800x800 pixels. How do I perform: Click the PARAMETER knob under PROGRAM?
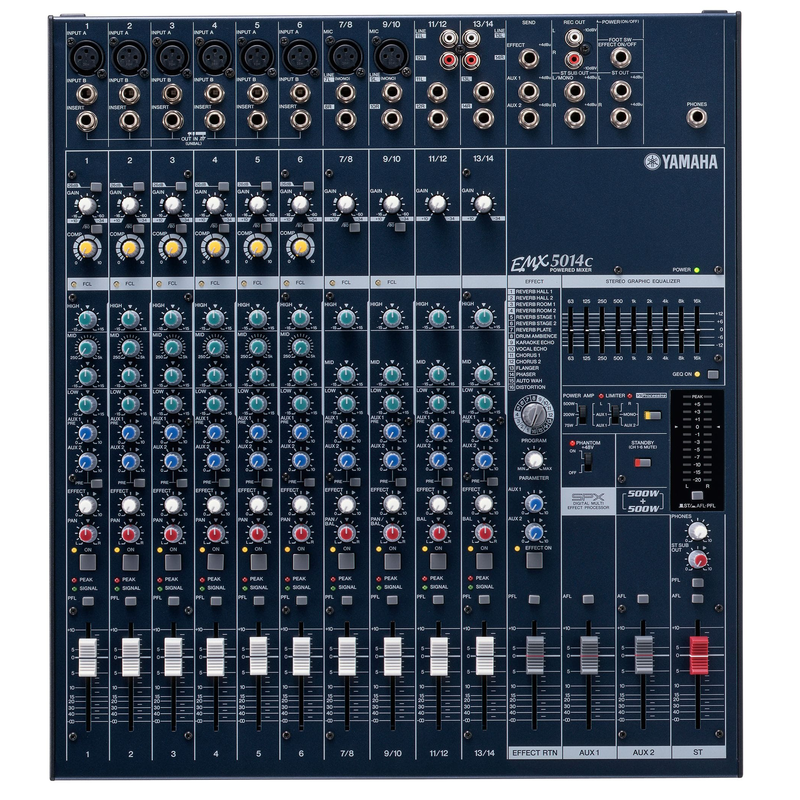click(534, 459)
